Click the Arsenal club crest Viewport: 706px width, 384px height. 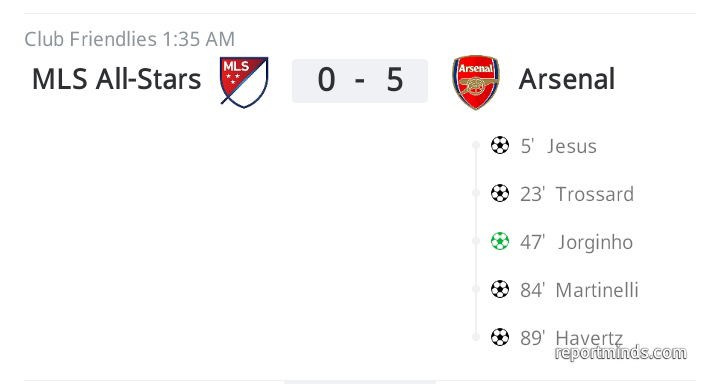pyautogui.click(x=476, y=82)
